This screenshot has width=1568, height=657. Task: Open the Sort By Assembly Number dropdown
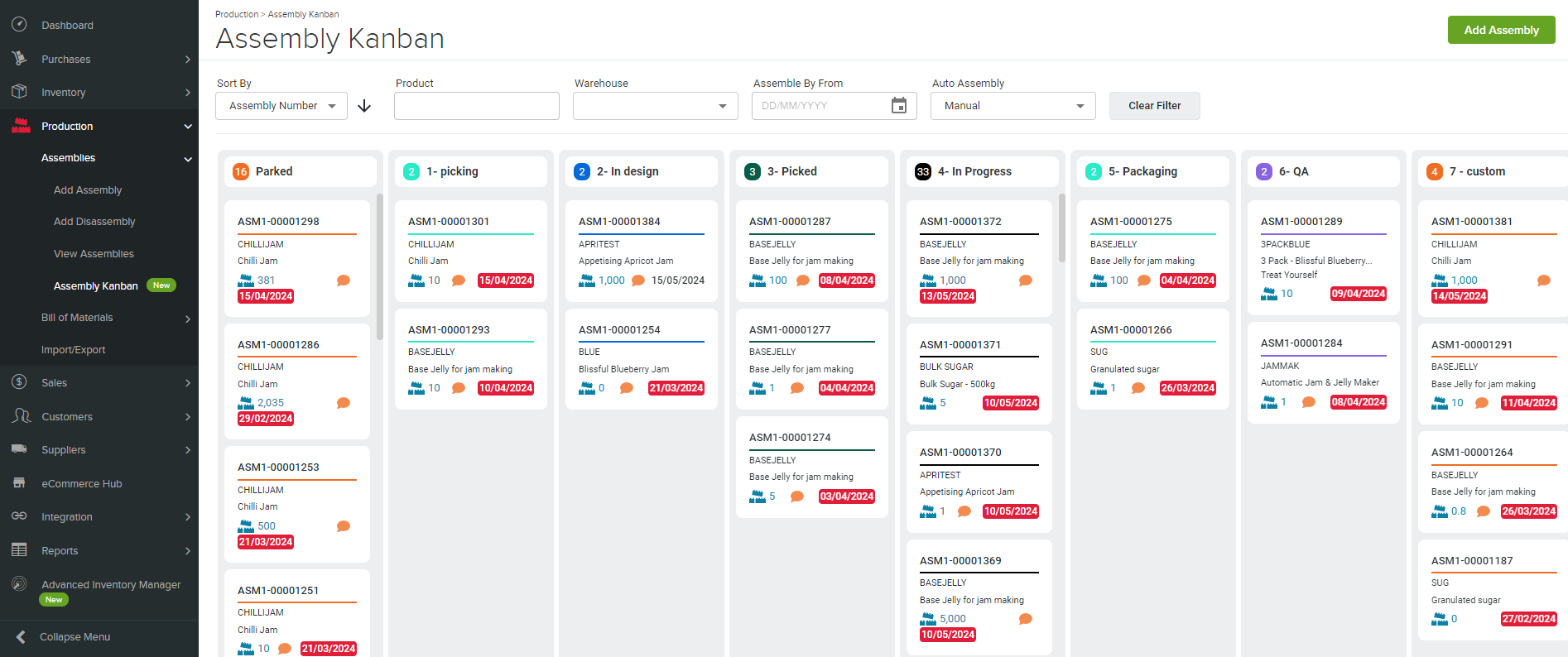281,106
